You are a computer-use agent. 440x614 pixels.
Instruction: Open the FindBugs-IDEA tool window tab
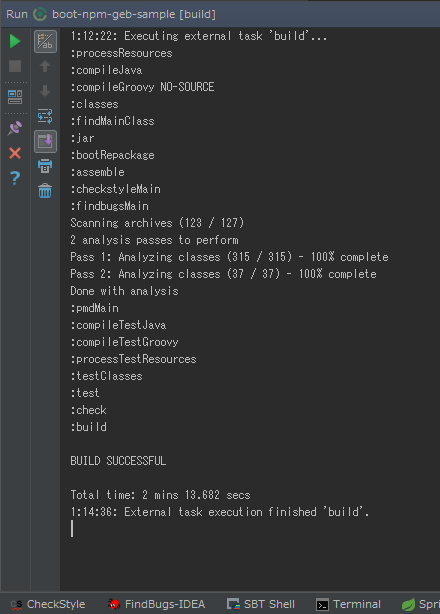click(157, 604)
